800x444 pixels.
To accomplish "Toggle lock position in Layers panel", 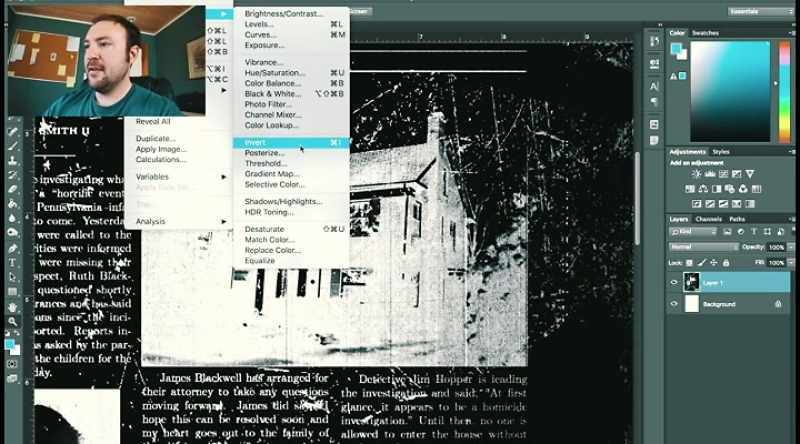I will 714,263.
